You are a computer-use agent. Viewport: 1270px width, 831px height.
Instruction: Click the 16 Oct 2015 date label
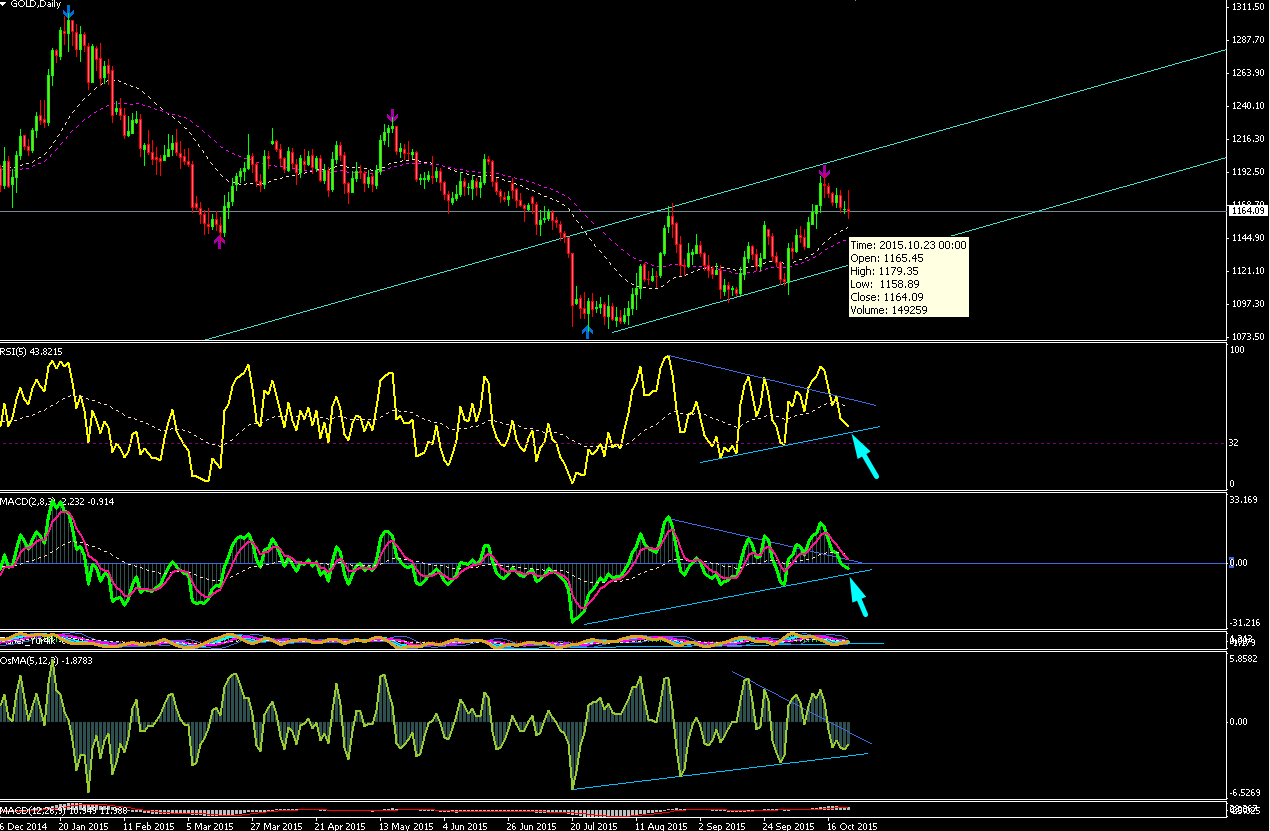pos(852,826)
